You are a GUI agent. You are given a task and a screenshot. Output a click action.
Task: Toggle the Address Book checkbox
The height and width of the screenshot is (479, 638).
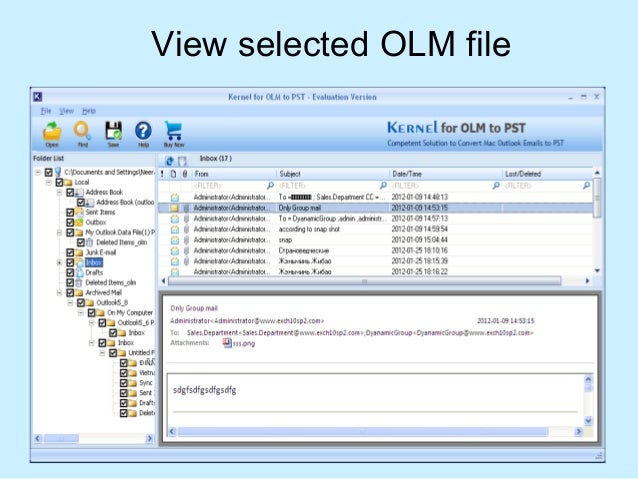click(70, 192)
